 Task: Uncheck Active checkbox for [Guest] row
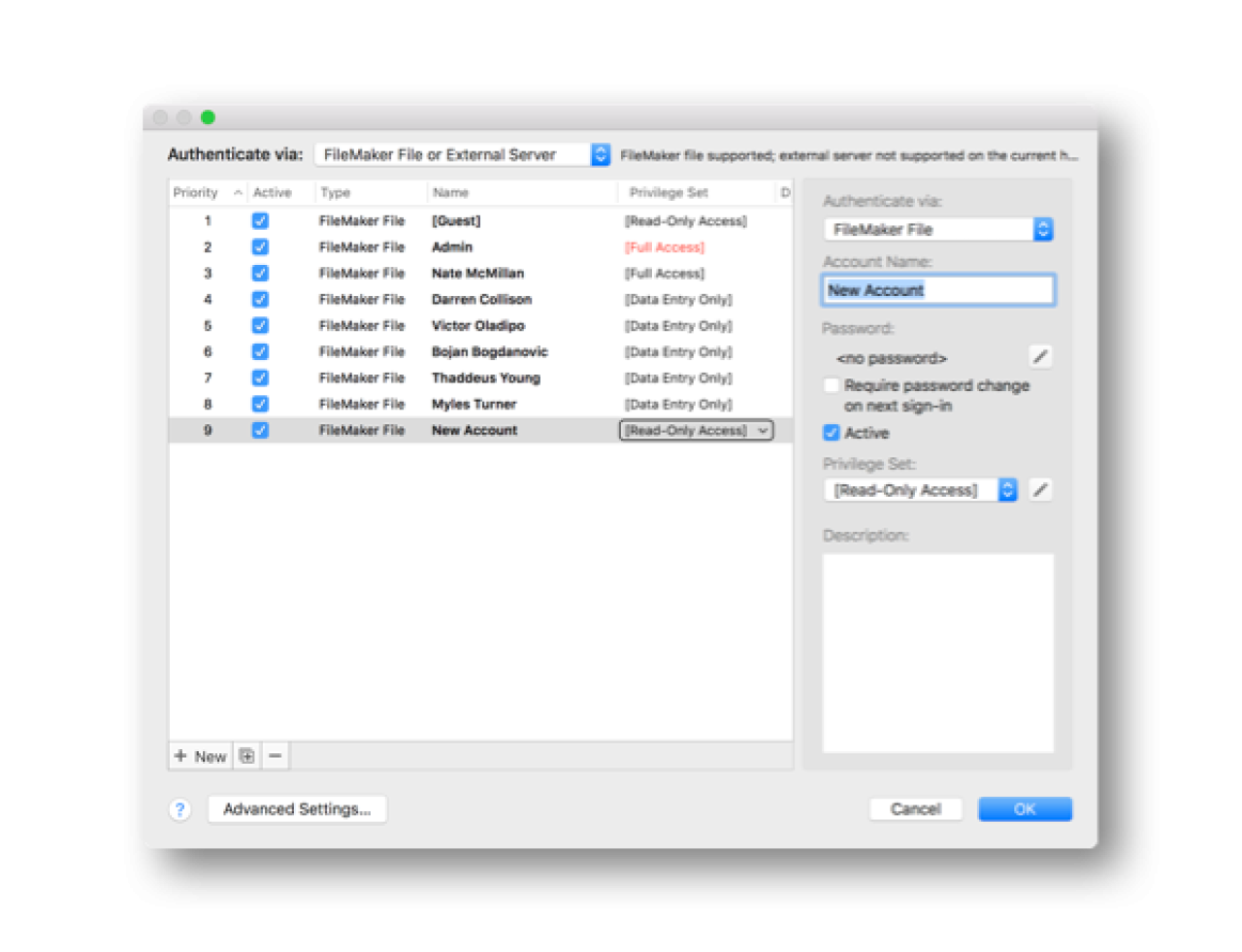tap(260, 221)
